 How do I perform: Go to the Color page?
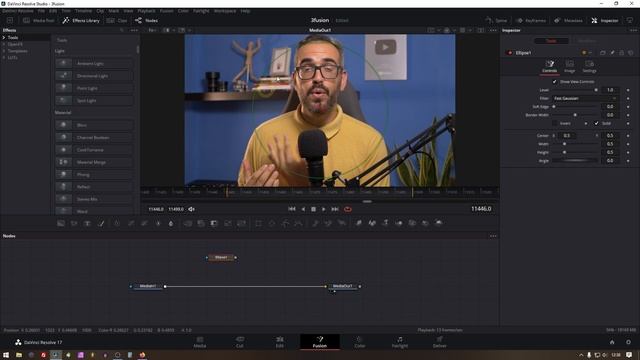click(360, 342)
